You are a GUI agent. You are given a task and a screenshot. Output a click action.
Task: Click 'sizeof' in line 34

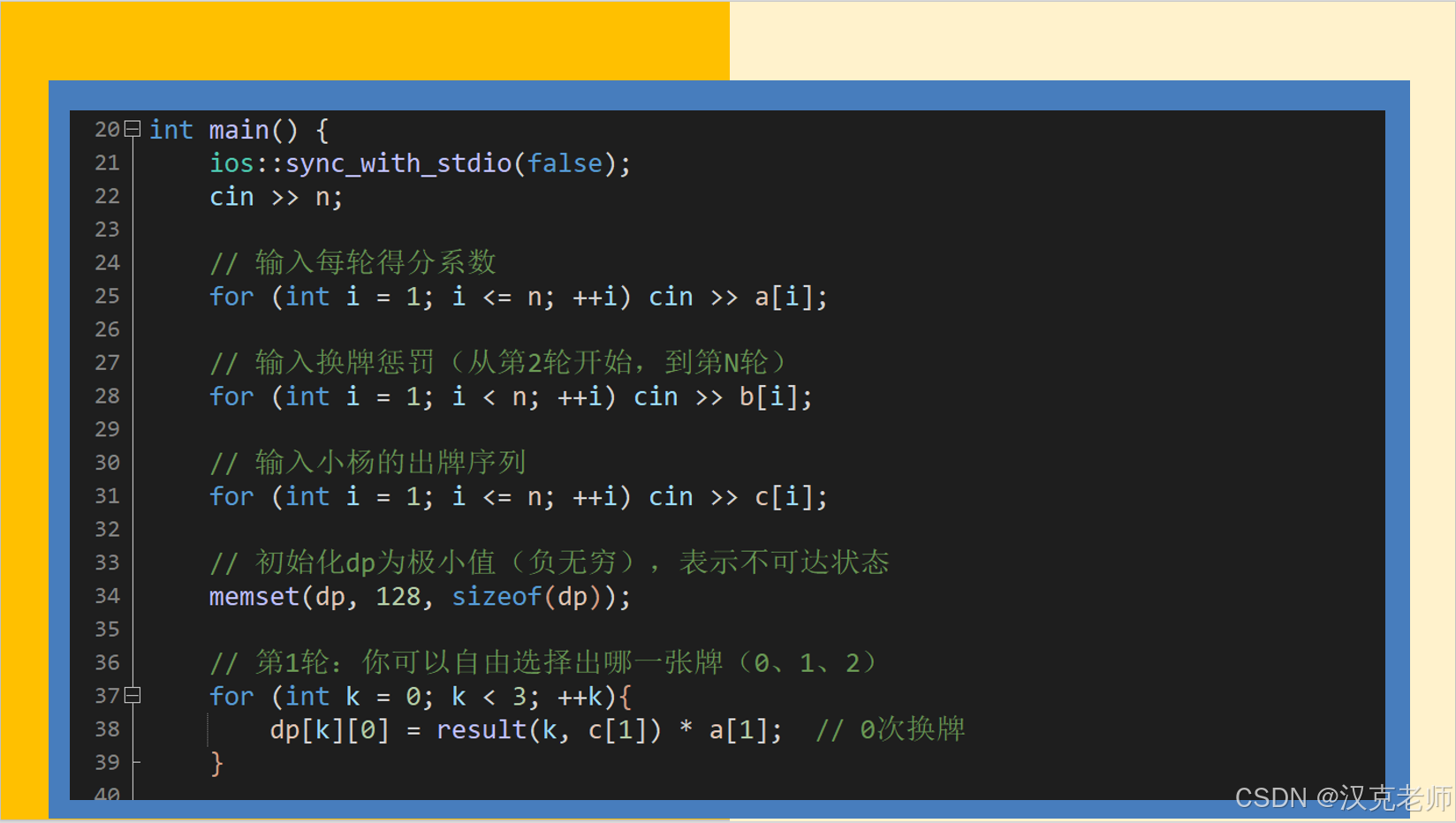(x=497, y=597)
